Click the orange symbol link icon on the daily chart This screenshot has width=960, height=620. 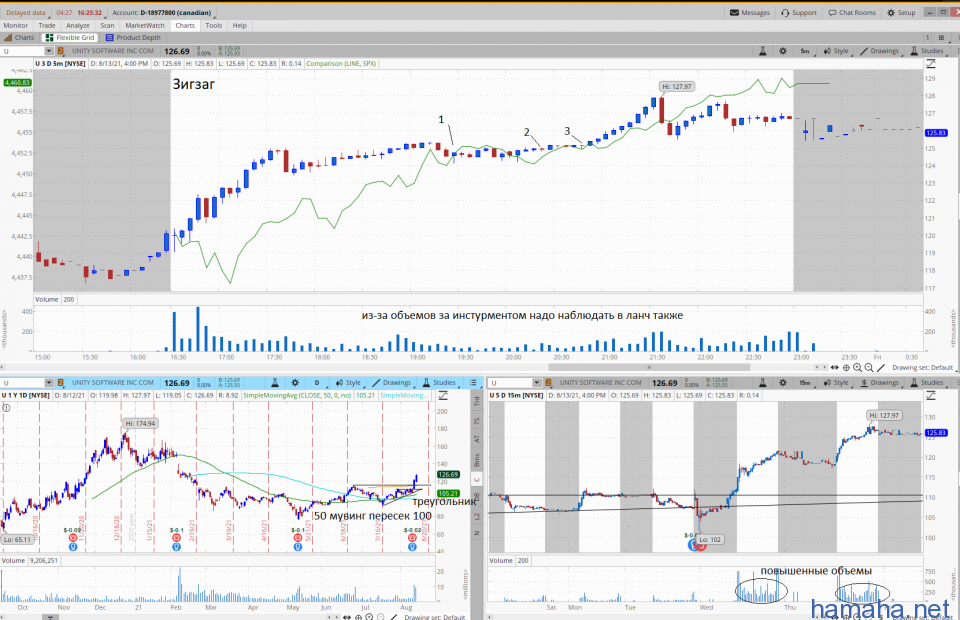pyautogui.click(x=61, y=383)
